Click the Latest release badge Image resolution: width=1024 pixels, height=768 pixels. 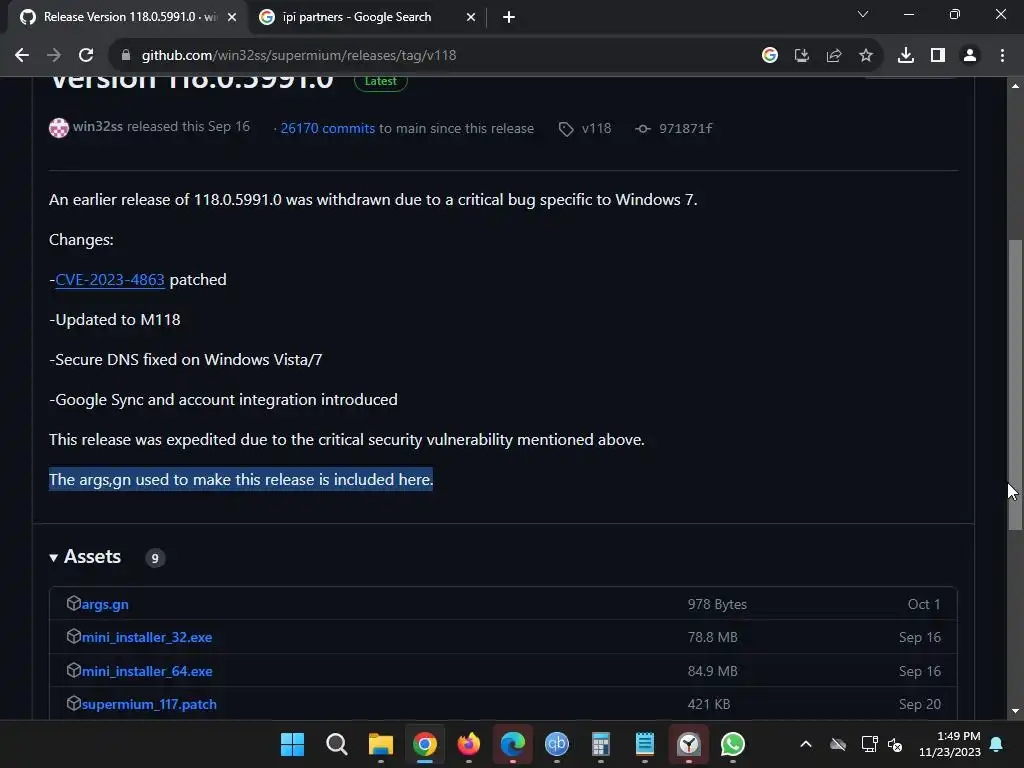coord(381,82)
